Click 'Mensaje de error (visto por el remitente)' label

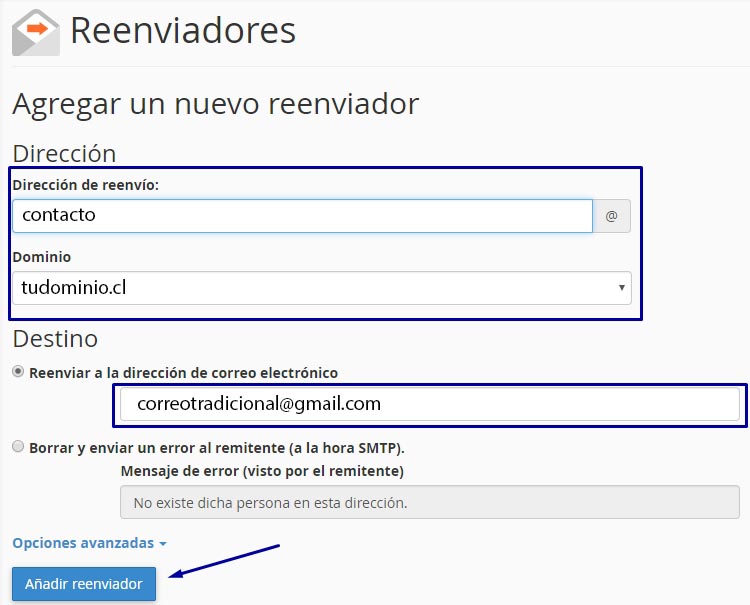click(x=262, y=471)
